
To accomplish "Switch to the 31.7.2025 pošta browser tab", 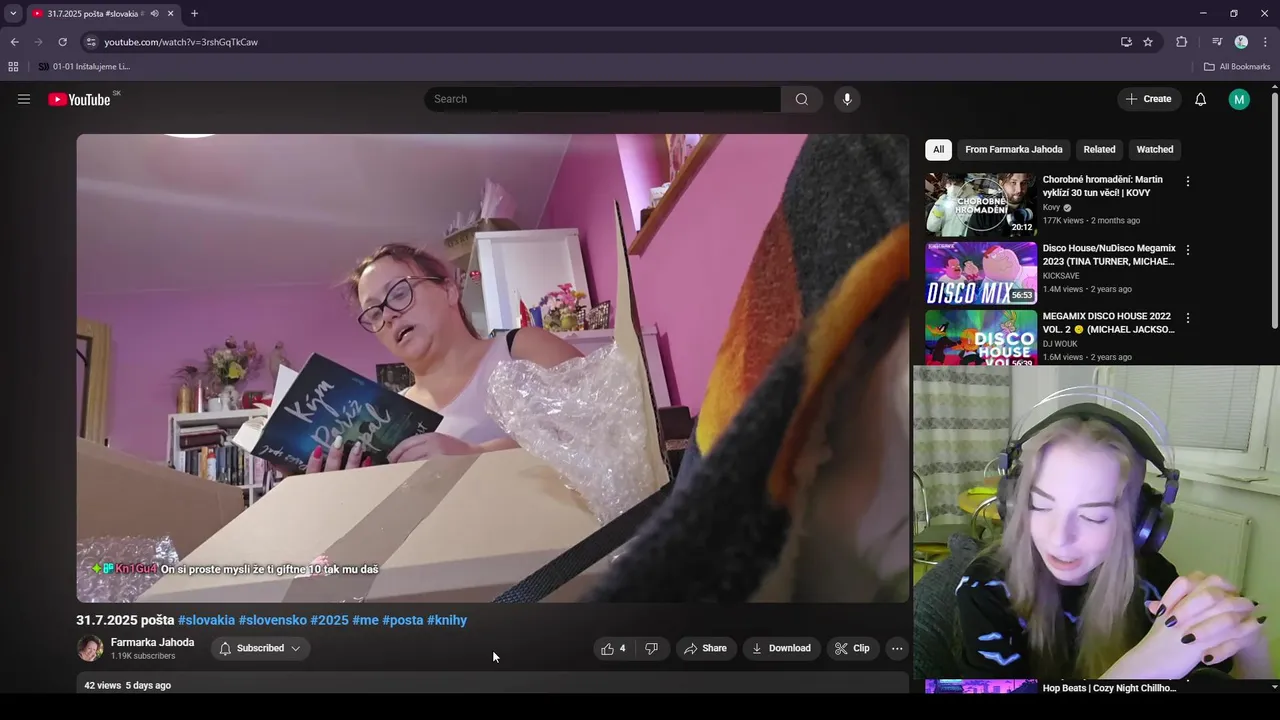I will 95,14.
